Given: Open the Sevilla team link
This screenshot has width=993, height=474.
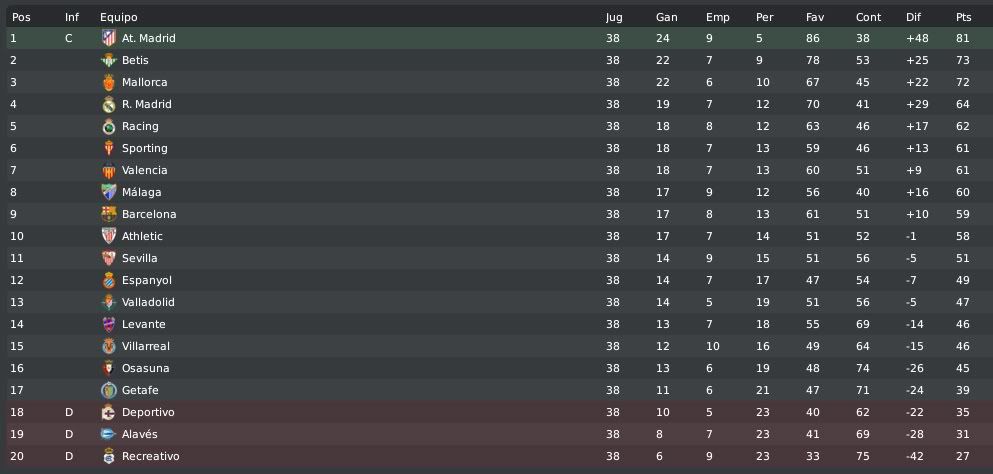Looking at the screenshot, I should pyautogui.click(x=139, y=259).
